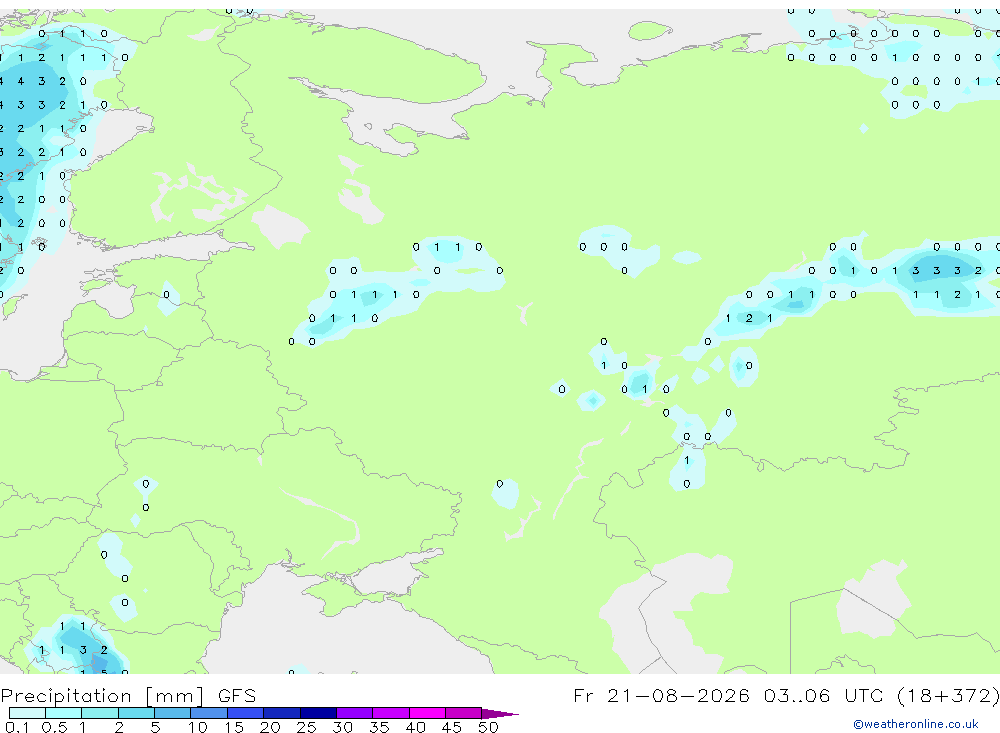Click the 'Fr 21-08-2026 03..06 UTC (18+372)' timestamp
Viewport: 1000px width, 733px height.
pos(786,695)
